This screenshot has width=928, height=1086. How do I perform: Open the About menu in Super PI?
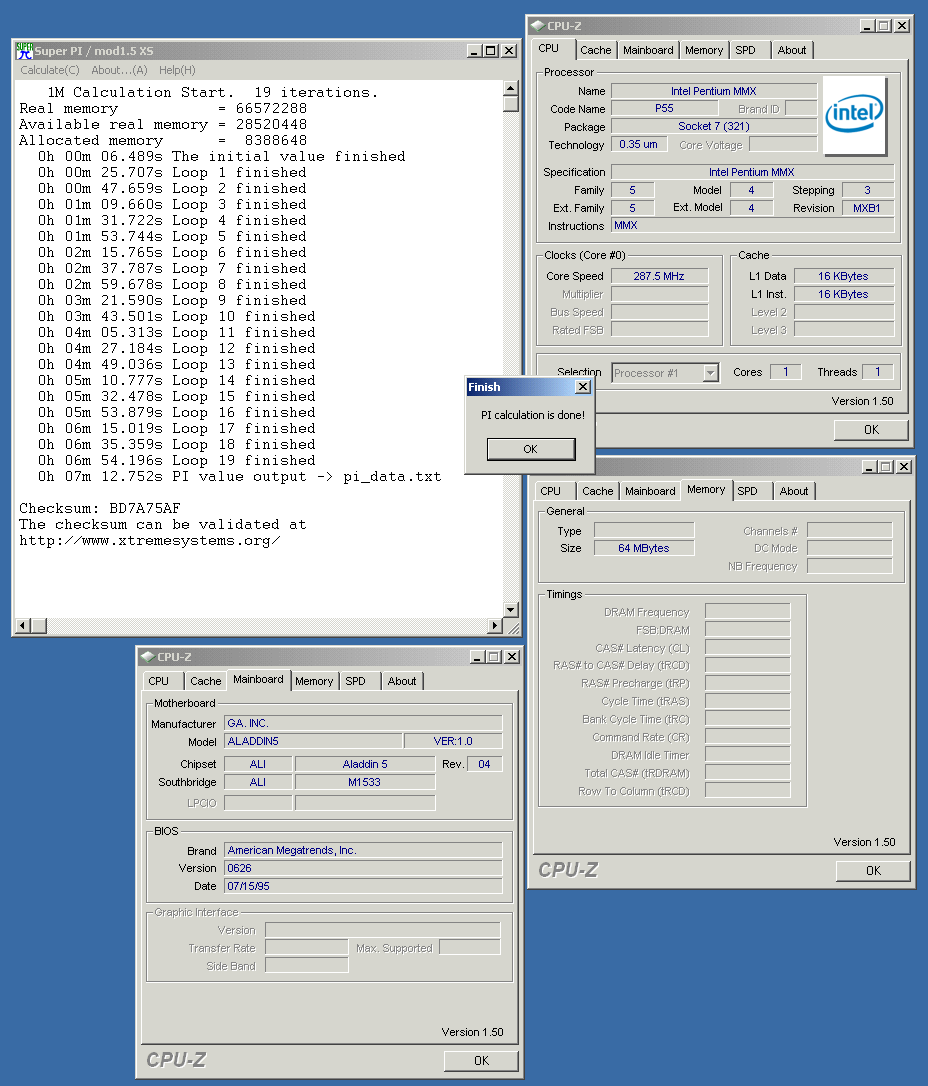(119, 70)
